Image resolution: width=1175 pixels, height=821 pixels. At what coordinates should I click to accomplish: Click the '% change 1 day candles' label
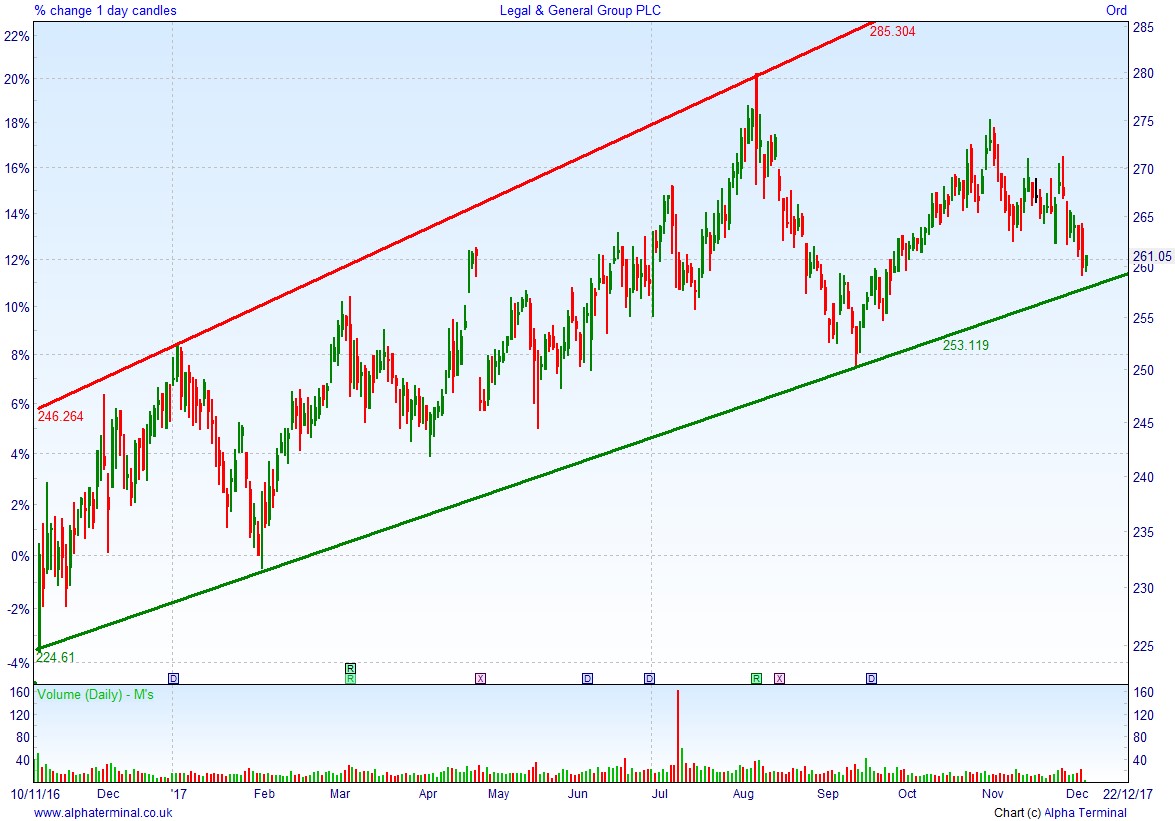106,10
